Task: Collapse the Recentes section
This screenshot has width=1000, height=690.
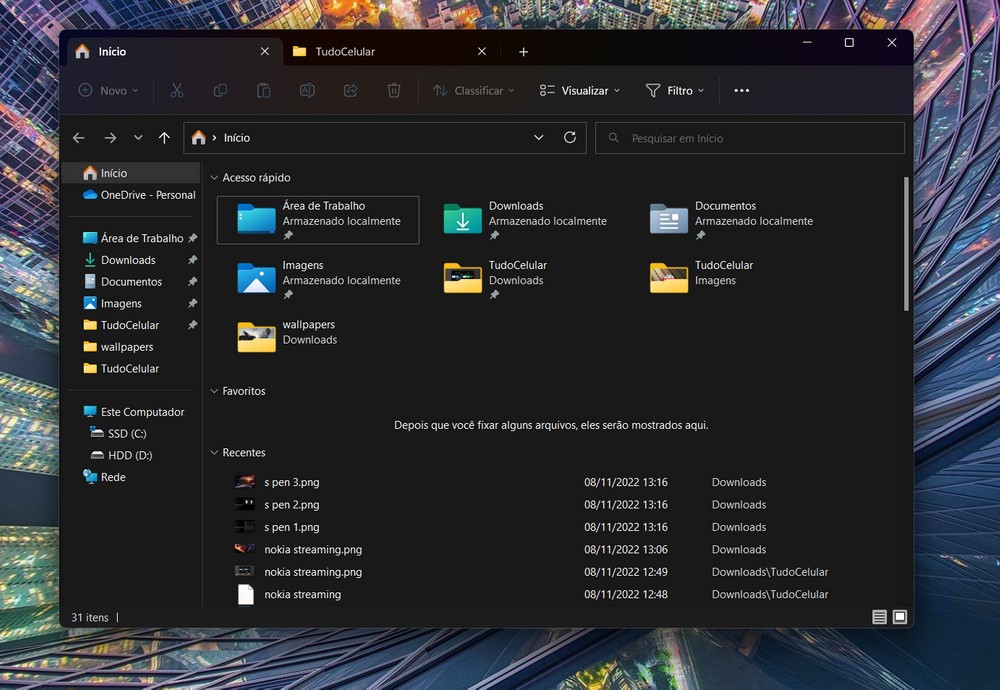Action: 214,452
